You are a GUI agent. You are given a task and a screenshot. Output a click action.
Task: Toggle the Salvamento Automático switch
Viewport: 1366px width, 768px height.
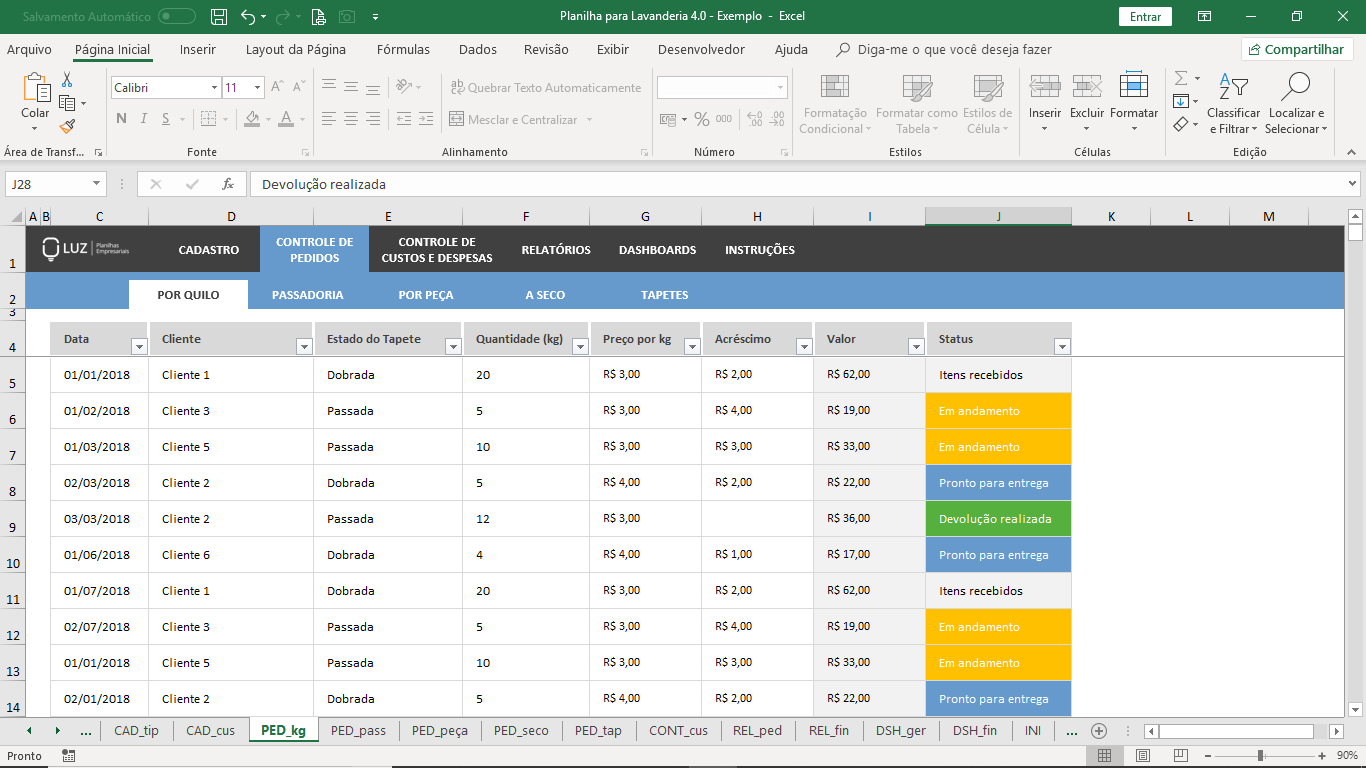177,16
